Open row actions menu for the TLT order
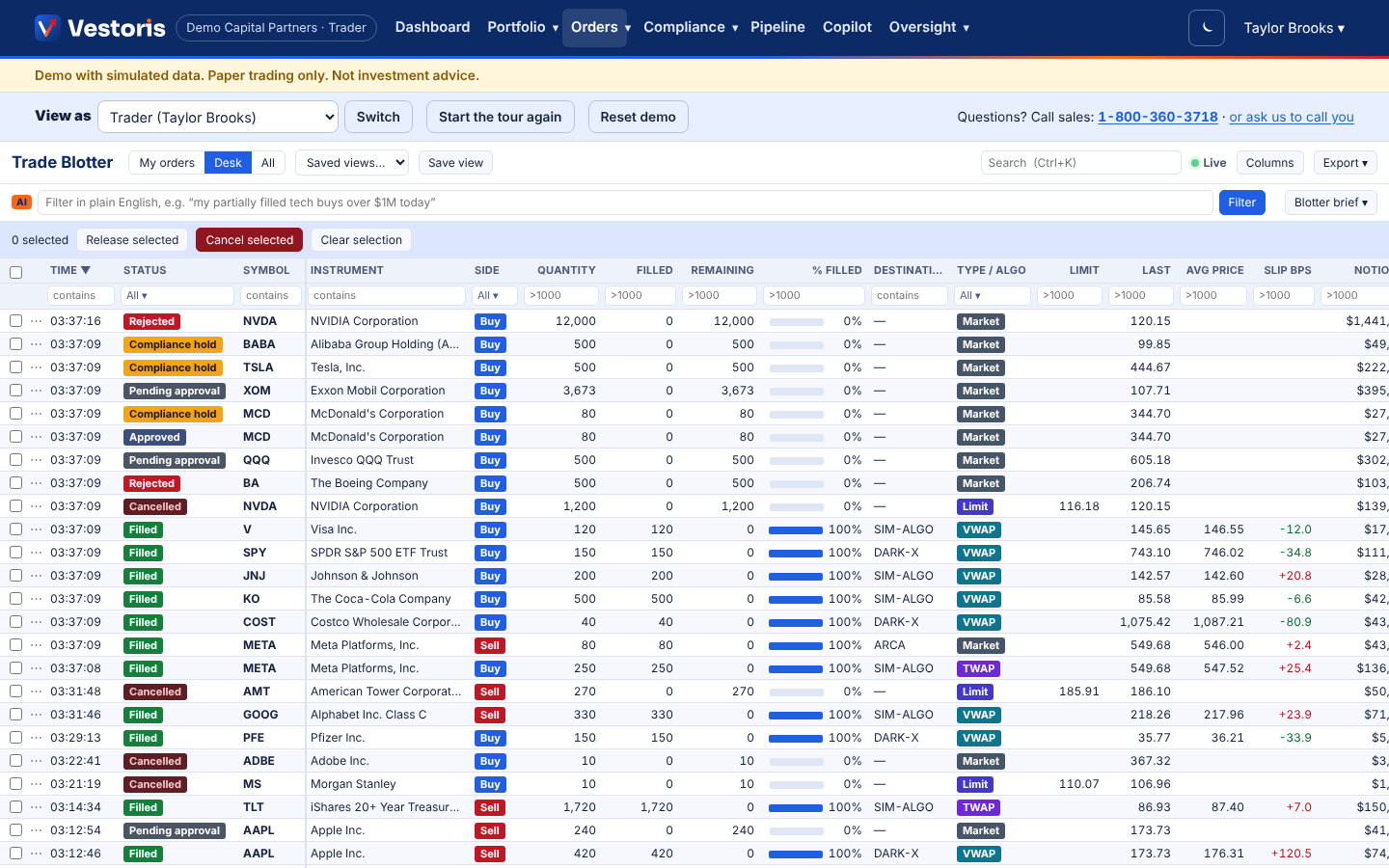Image resolution: width=1389 pixels, height=868 pixels. pos(37,807)
